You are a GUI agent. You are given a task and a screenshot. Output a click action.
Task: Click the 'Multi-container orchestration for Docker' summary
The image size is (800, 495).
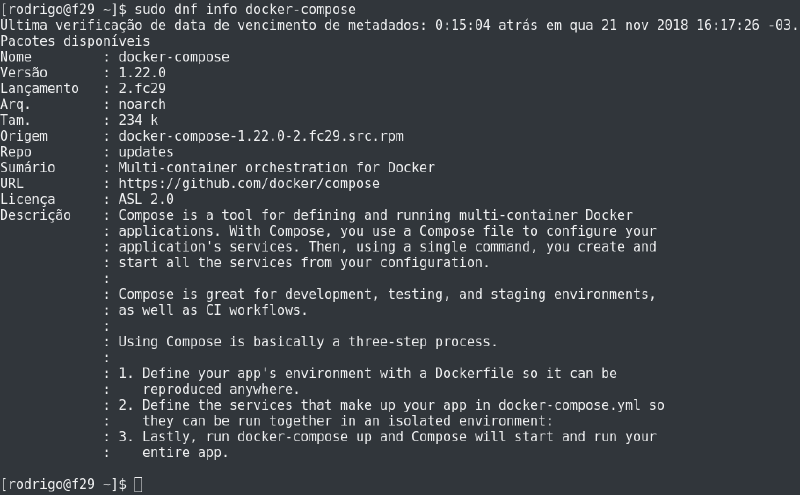[x=276, y=167]
